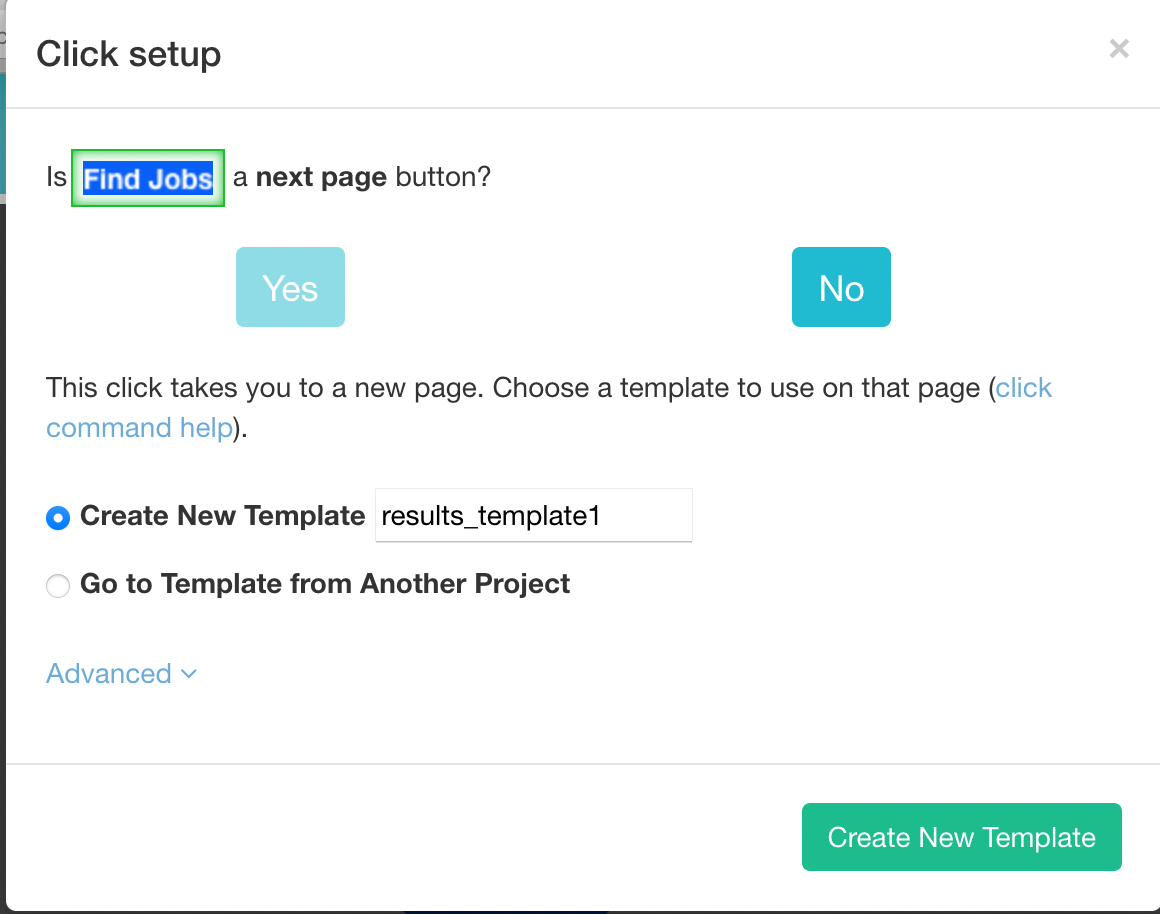Image resolution: width=1160 pixels, height=914 pixels.
Task: Click the chevron next to Advanced
Action: click(188, 675)
